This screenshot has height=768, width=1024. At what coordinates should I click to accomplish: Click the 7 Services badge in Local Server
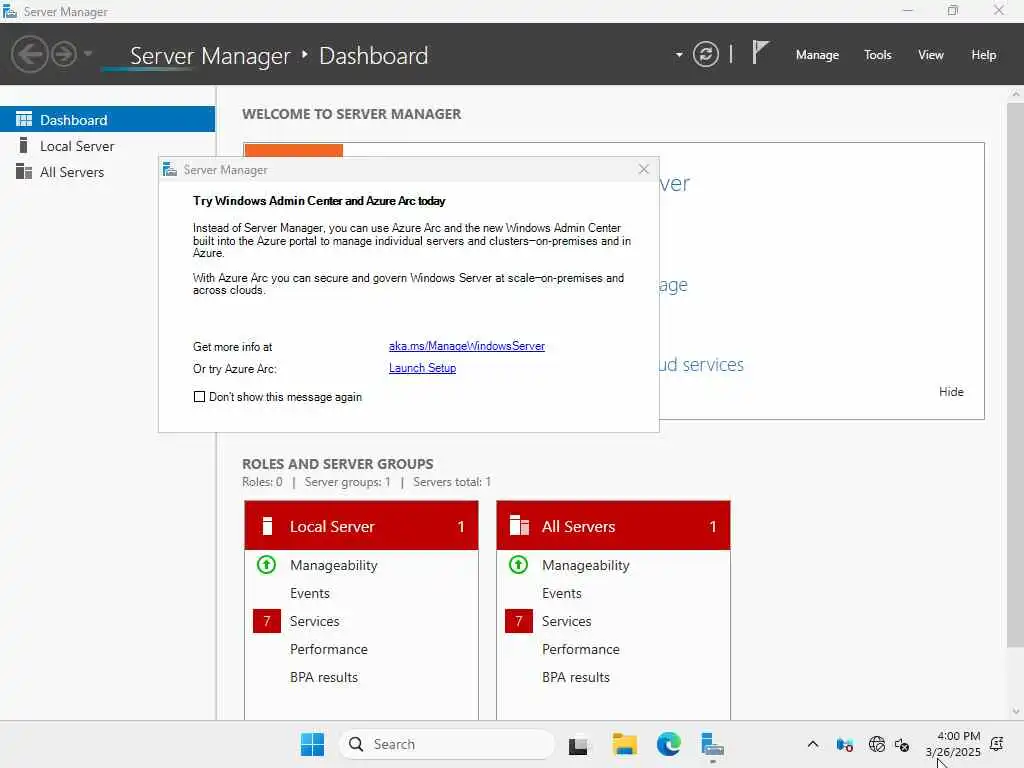click(266, 621)
